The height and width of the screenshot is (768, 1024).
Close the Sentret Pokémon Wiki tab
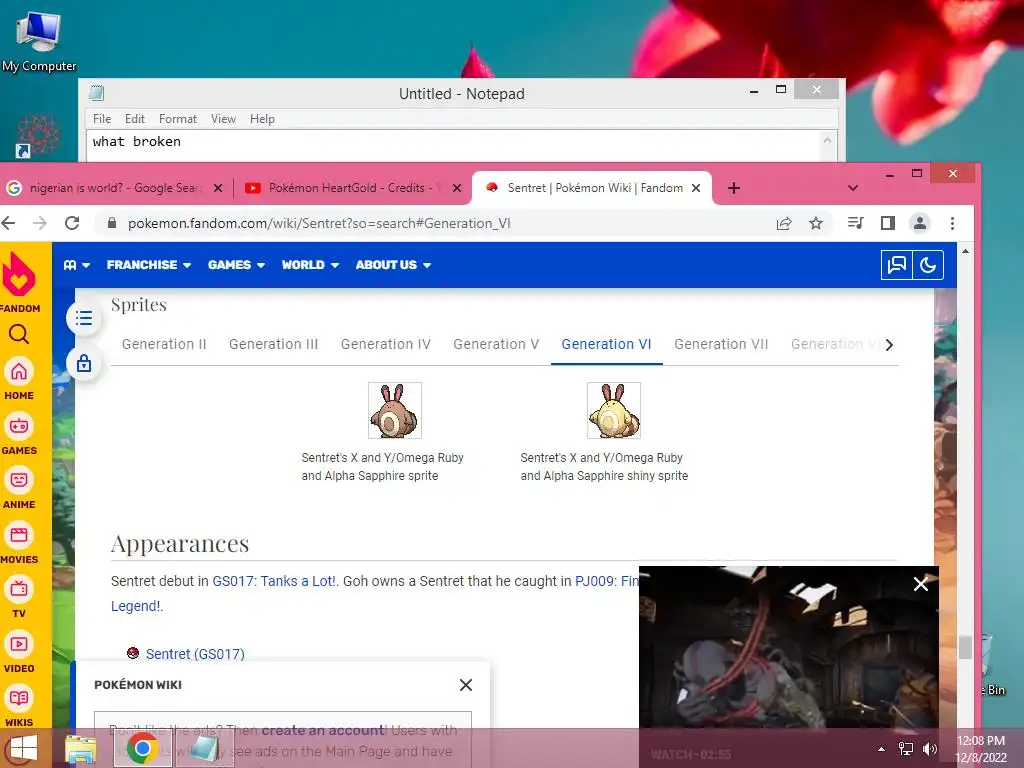[696, 188]
